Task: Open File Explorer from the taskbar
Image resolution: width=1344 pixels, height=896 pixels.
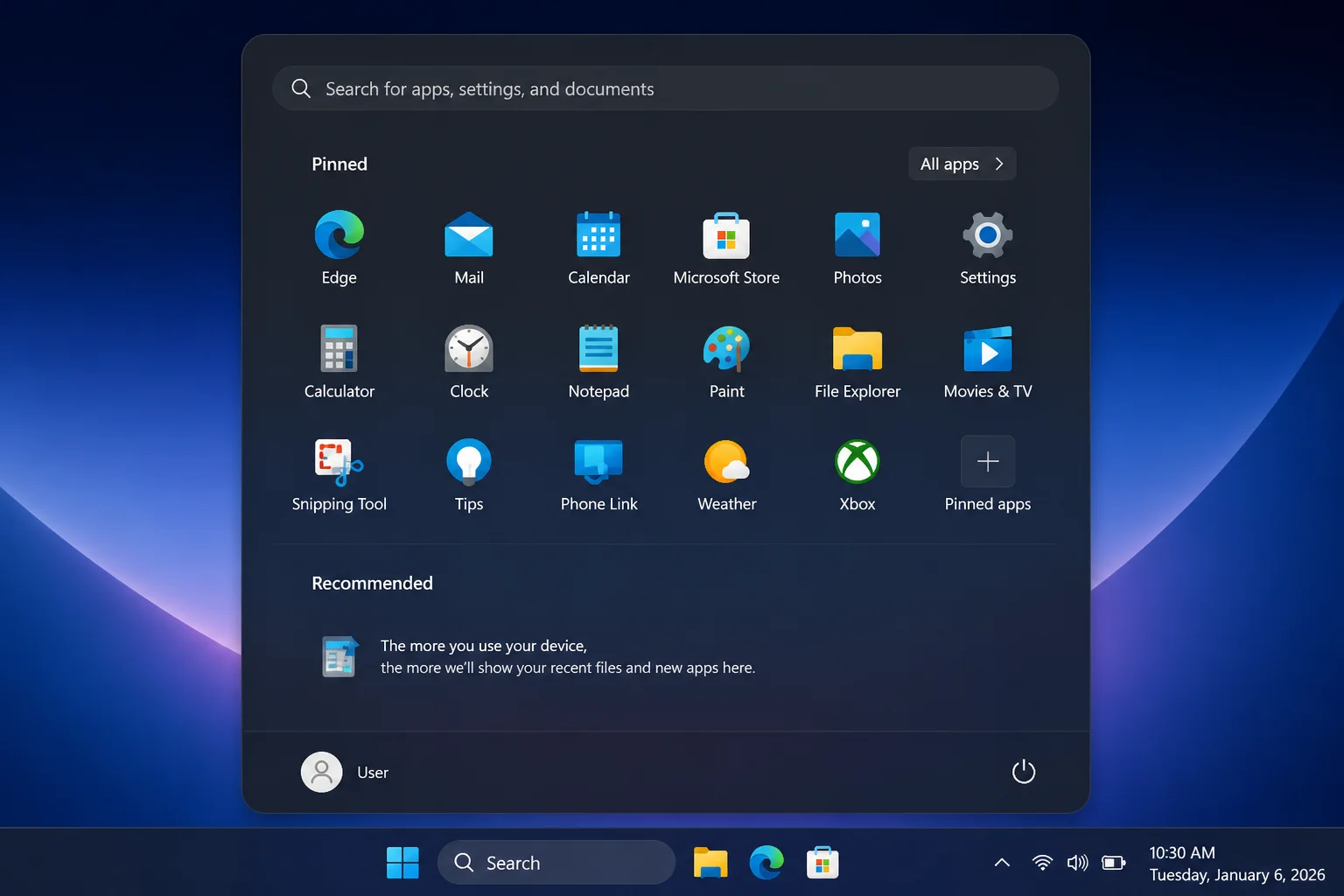Action: coord(710,863)
